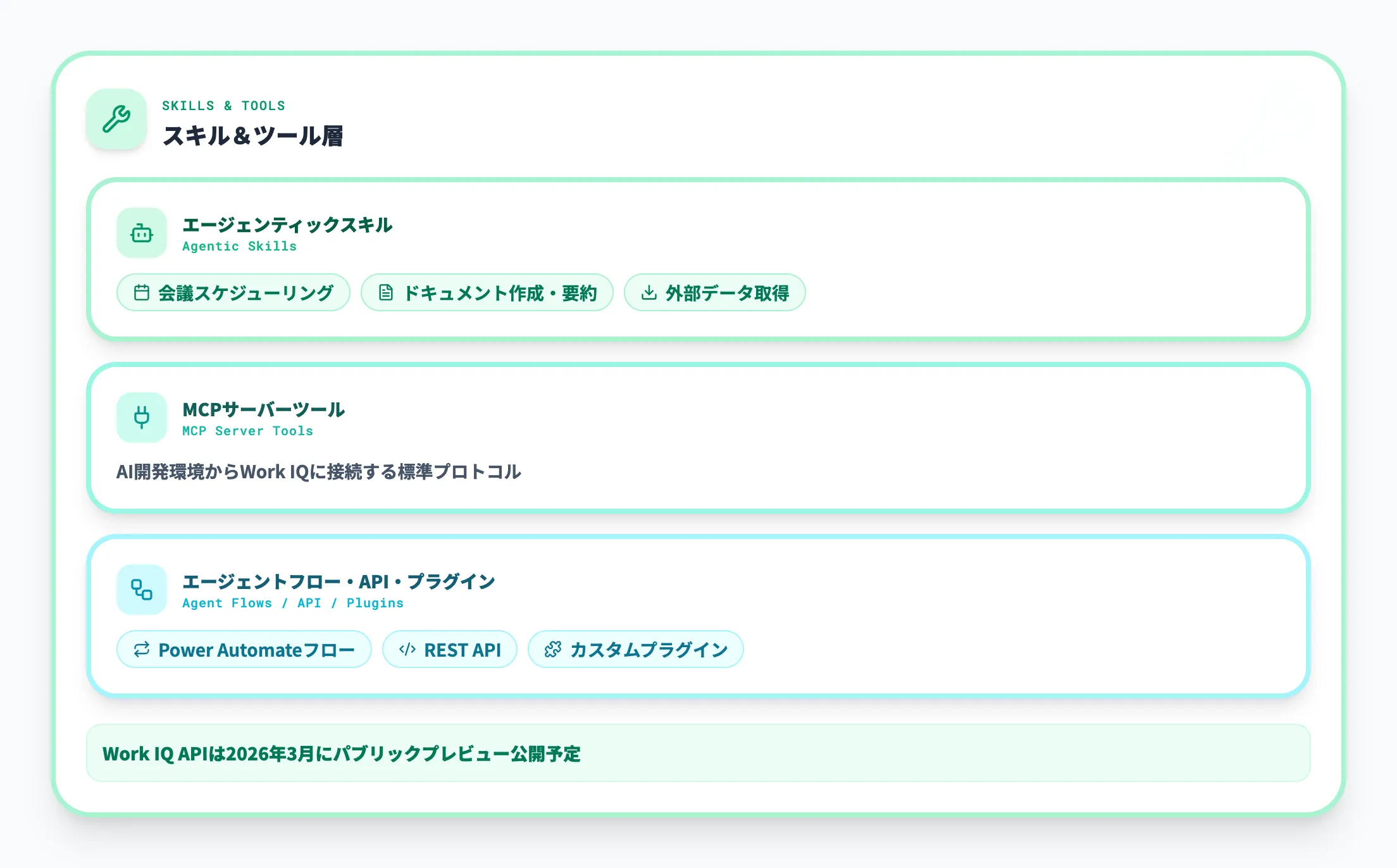This screenshot has width=1397, height=868.
Task: Click the document icon in ドキュメント作成・要約 chip
Action: pyautogui.click(x=386, y=293)
